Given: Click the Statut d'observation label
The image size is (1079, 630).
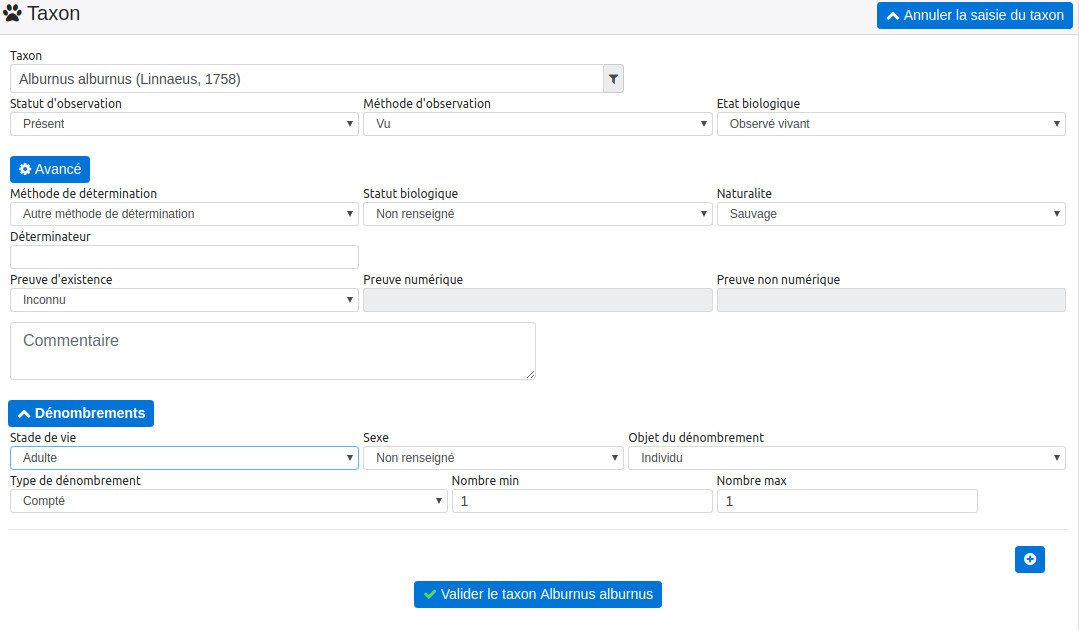Looking at the screenshot, I should pos(66,104).
